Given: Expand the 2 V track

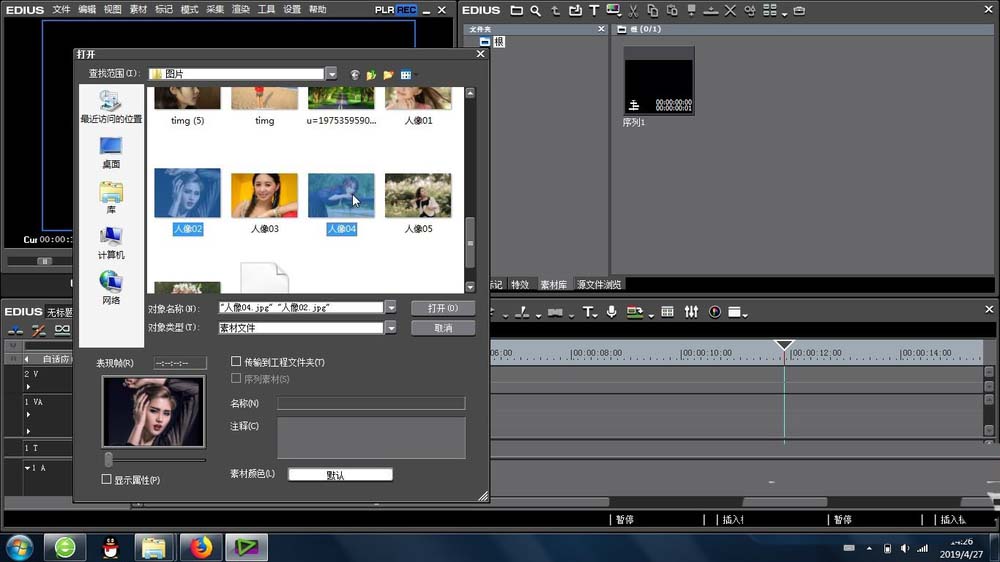Looking at the screenshot, I should pyautogui.click(x=28, y=387).
